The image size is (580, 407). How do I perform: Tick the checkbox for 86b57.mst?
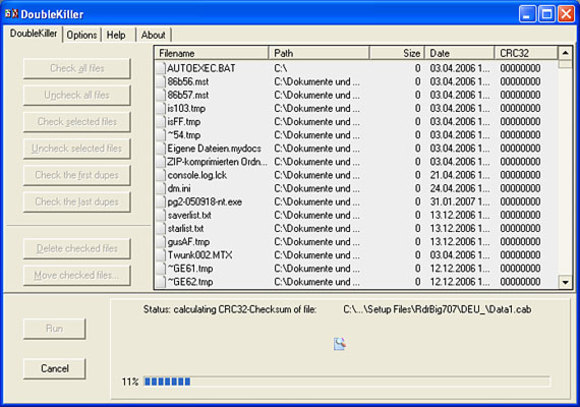point(161,95)
